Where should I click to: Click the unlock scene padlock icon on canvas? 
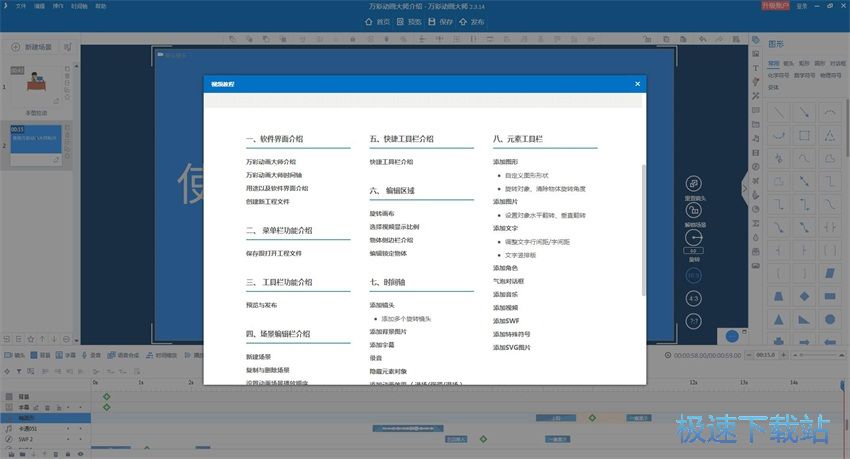coord(694,210)
